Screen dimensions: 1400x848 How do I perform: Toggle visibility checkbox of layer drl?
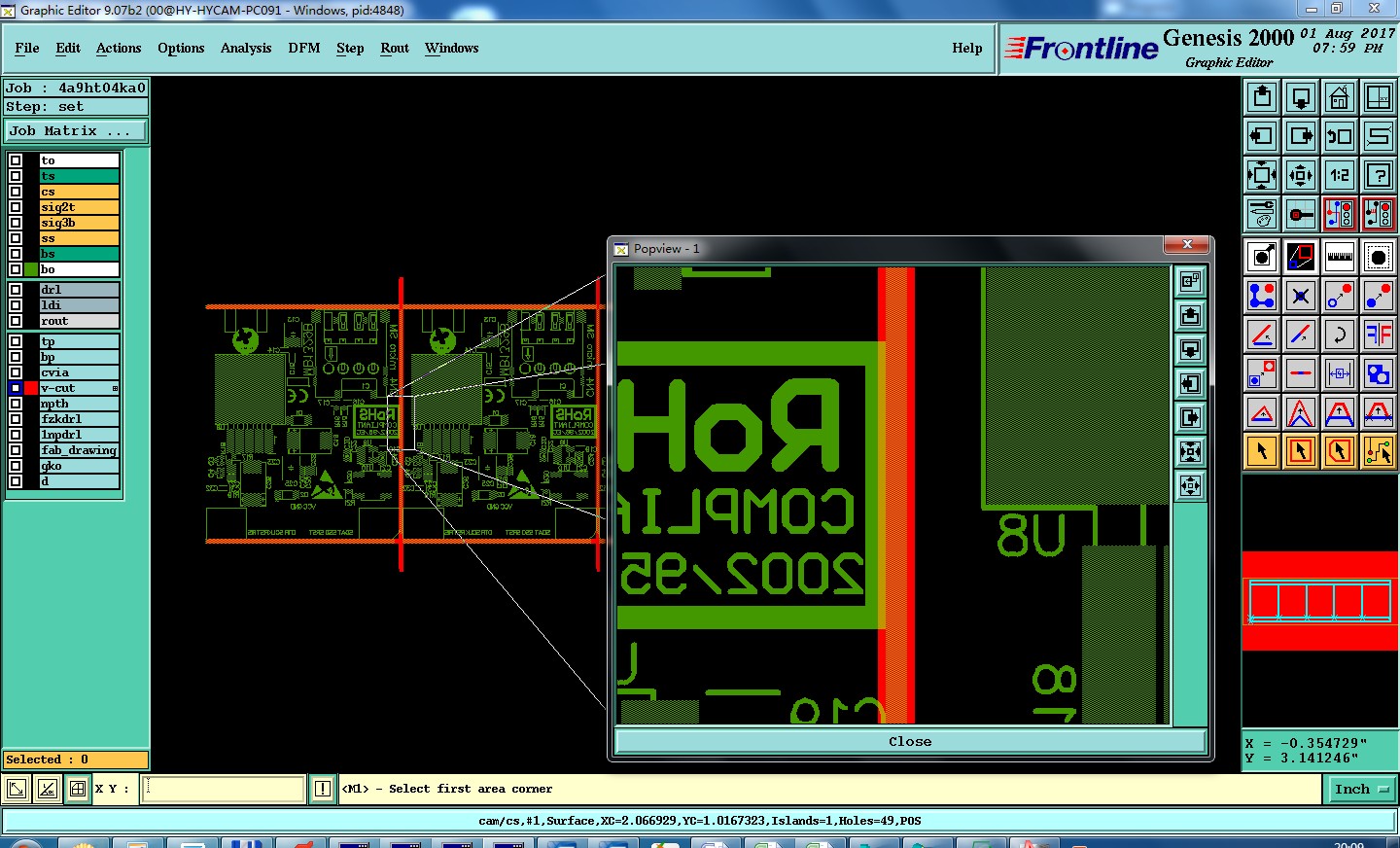coord(16,290)
